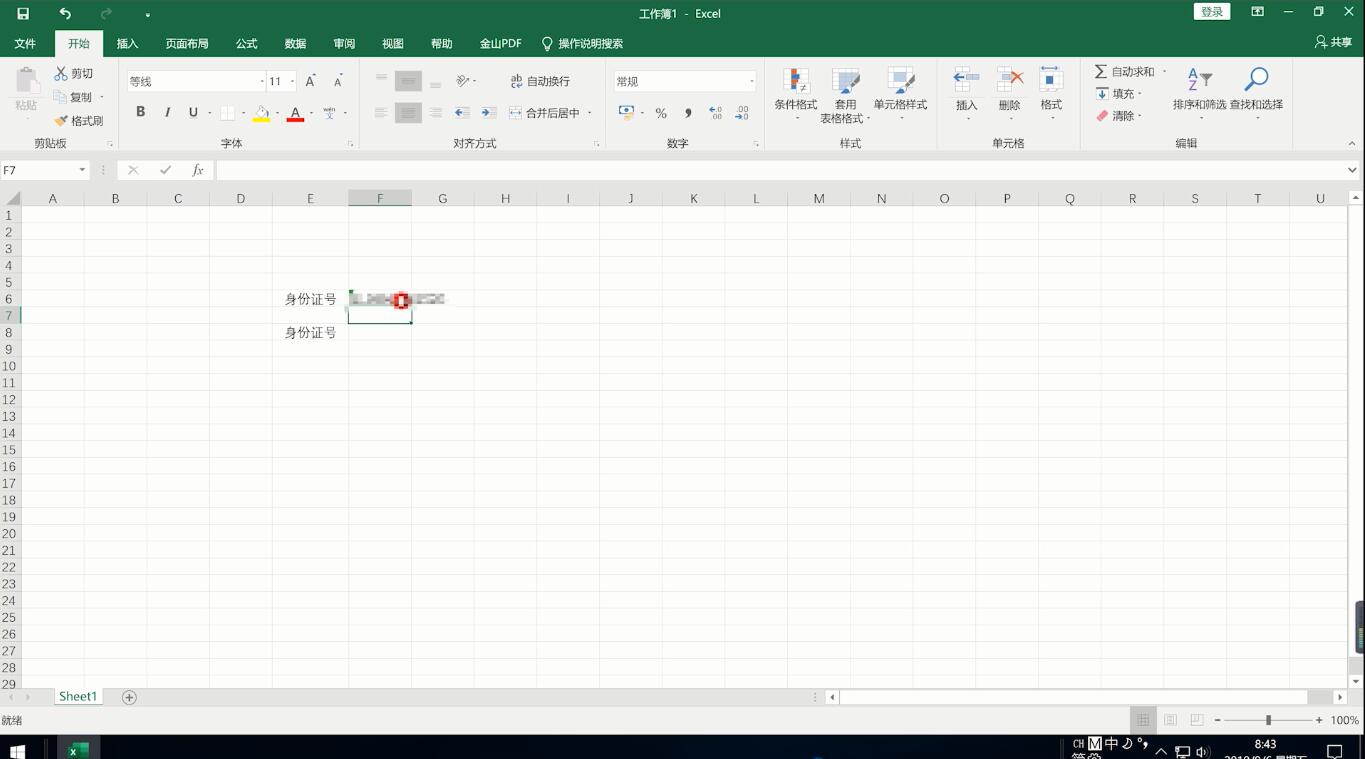Switch to the Formulas (公式) tab

click(x=246, y=44)
